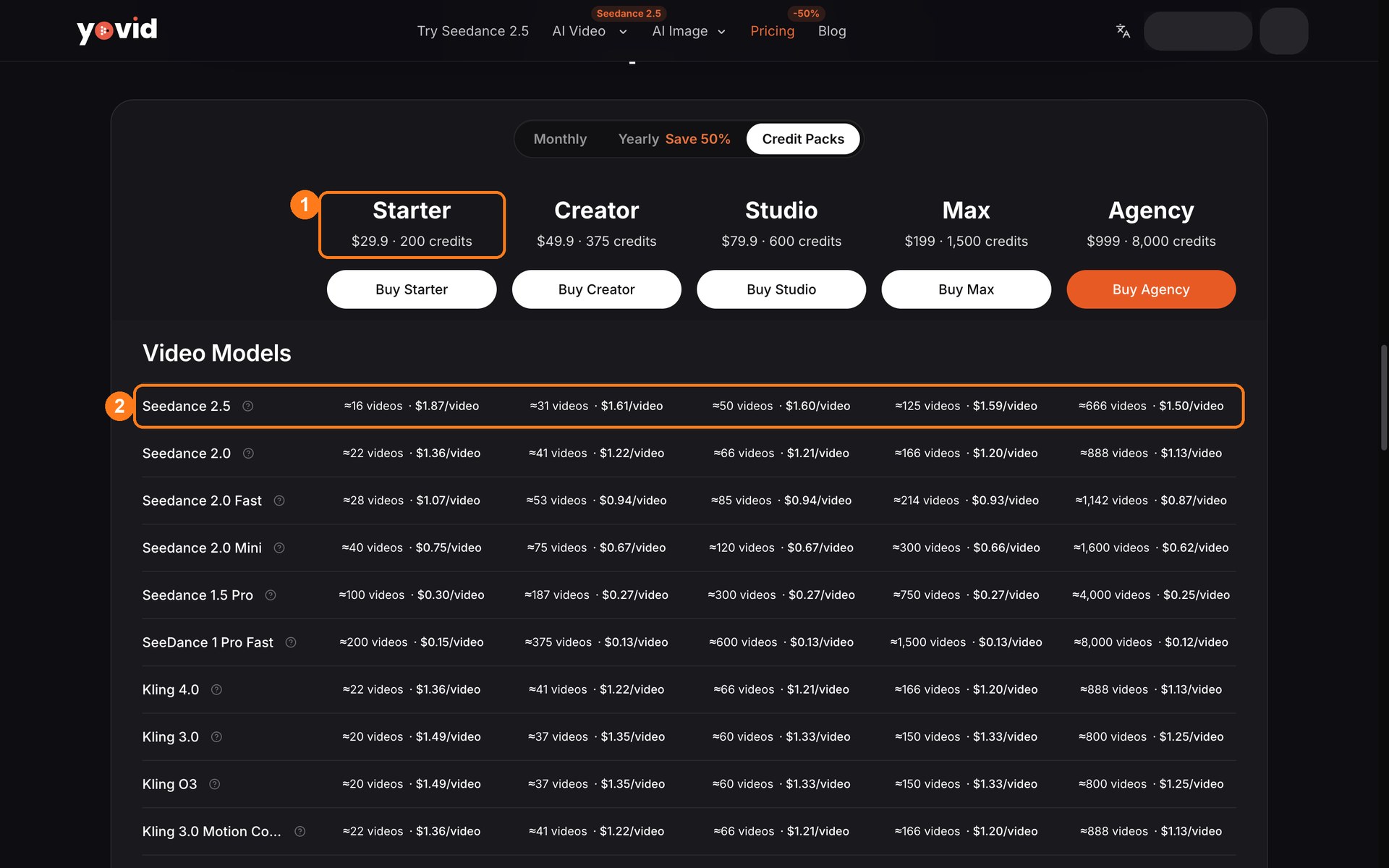Click the '≈1,500 videos · $0.13/video' cell
This screenshot has width=1389, height=868.
click(966, 642)
